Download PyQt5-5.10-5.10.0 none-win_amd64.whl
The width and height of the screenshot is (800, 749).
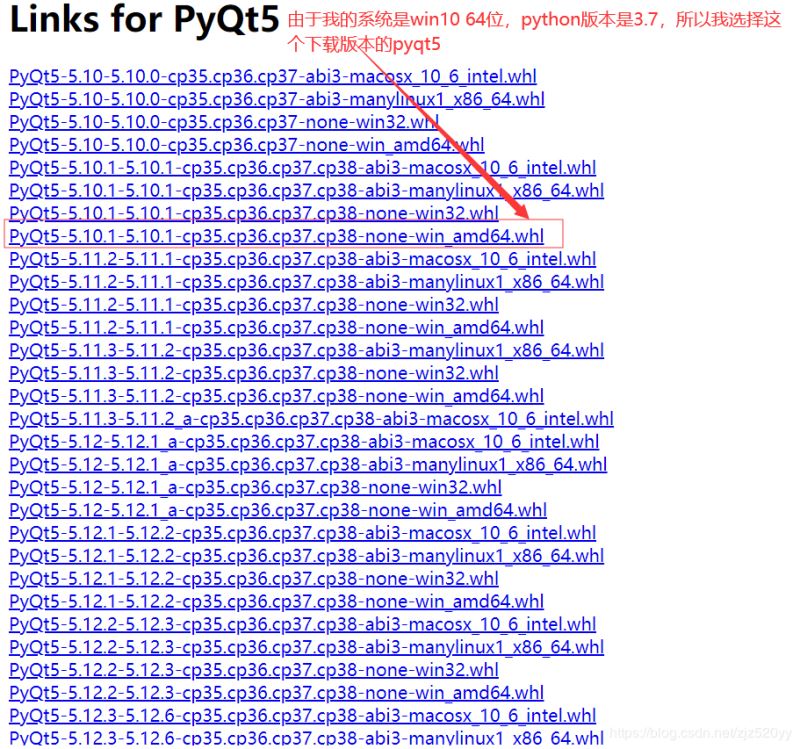(247, 145)
